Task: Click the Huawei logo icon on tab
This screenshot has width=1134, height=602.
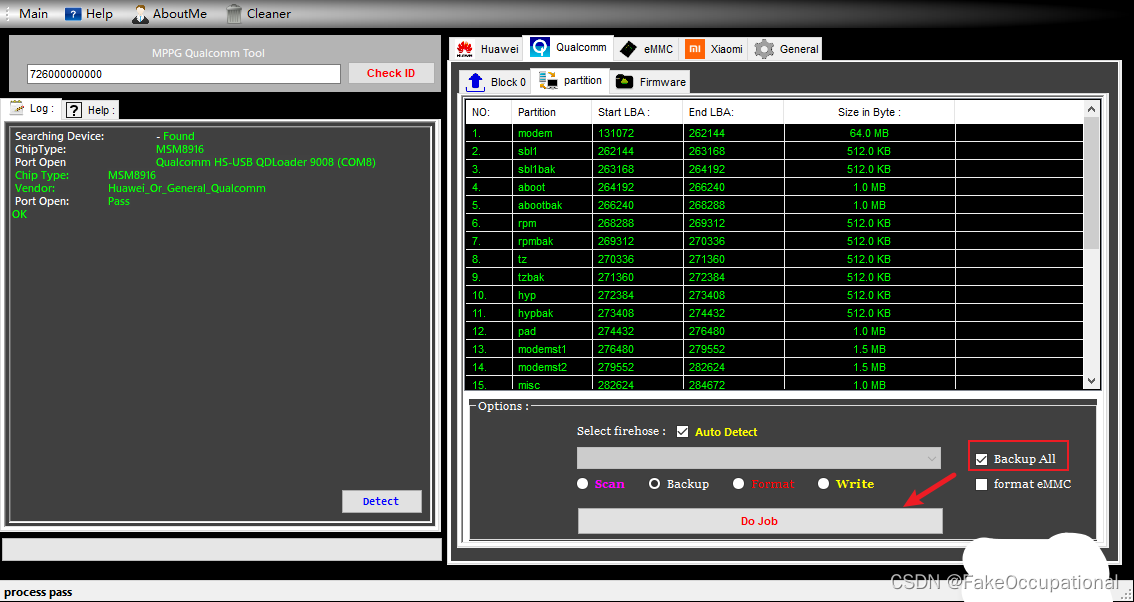Action: pos(464,48)
